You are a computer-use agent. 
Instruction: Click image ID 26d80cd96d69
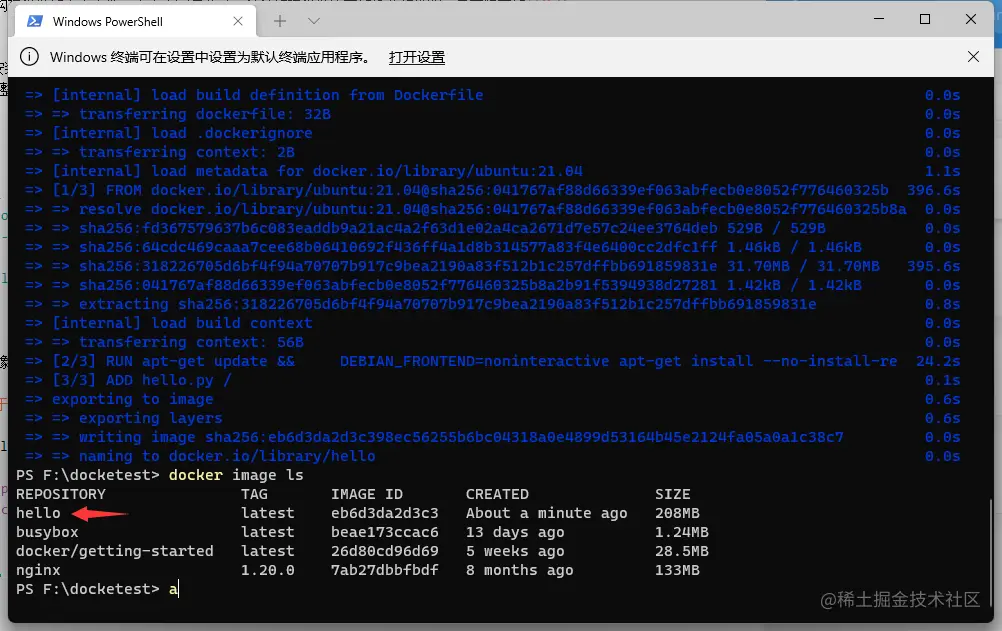(x=385, y=551)
